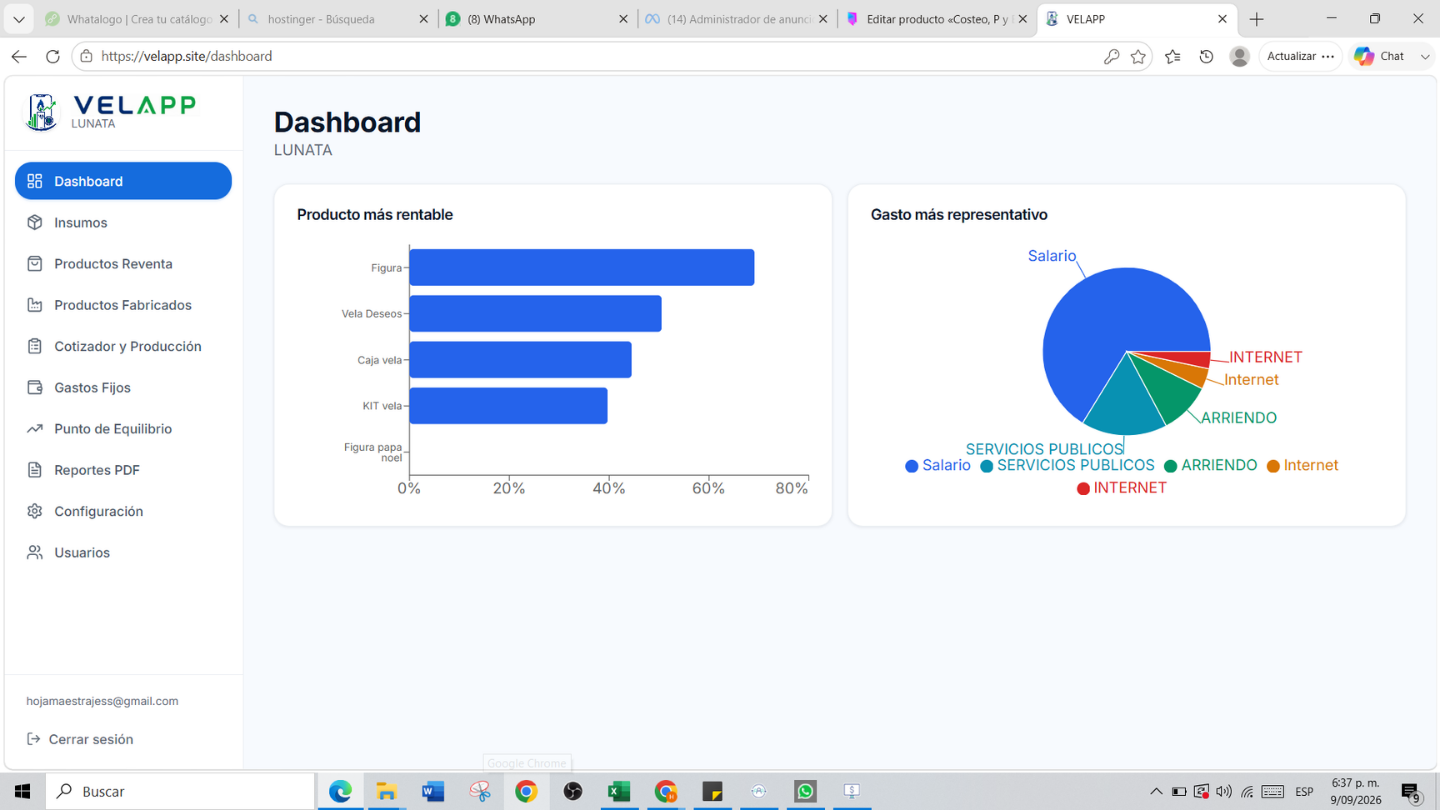The image size is (1440, 810).
Task: Select the Dashboard sidebar item
Action: 123,181
